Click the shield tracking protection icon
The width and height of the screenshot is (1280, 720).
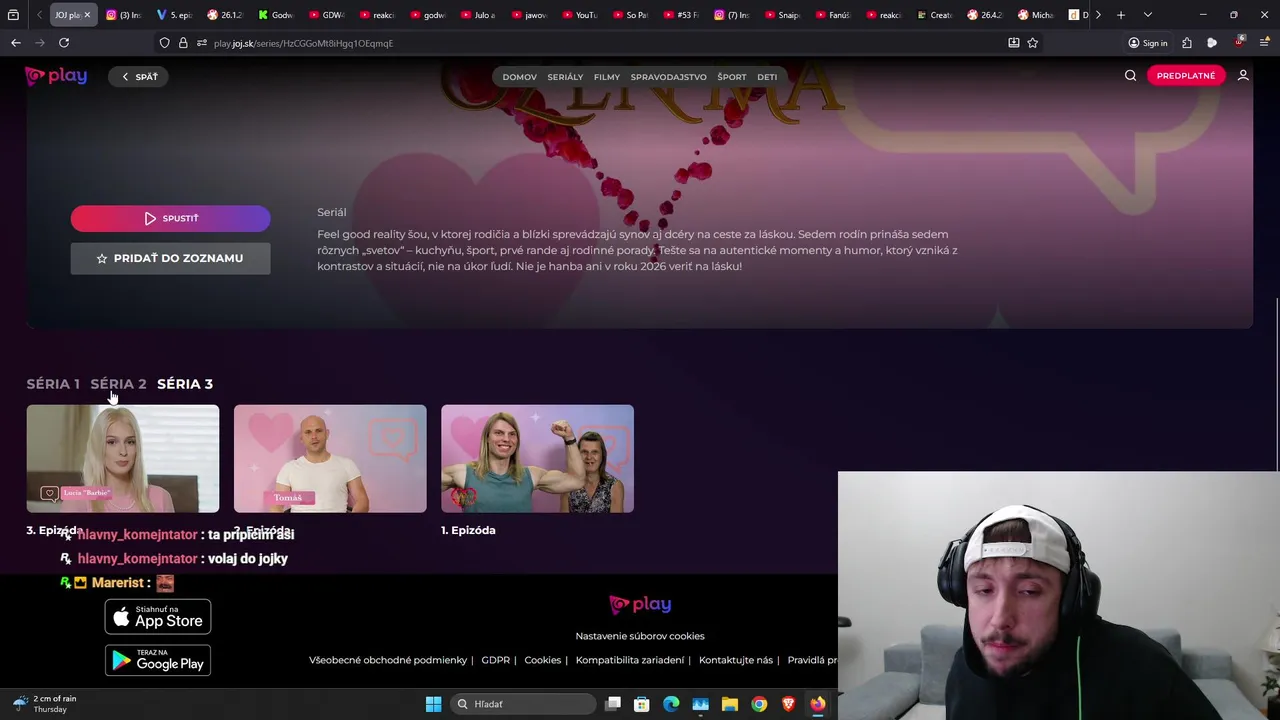(164, 43)
